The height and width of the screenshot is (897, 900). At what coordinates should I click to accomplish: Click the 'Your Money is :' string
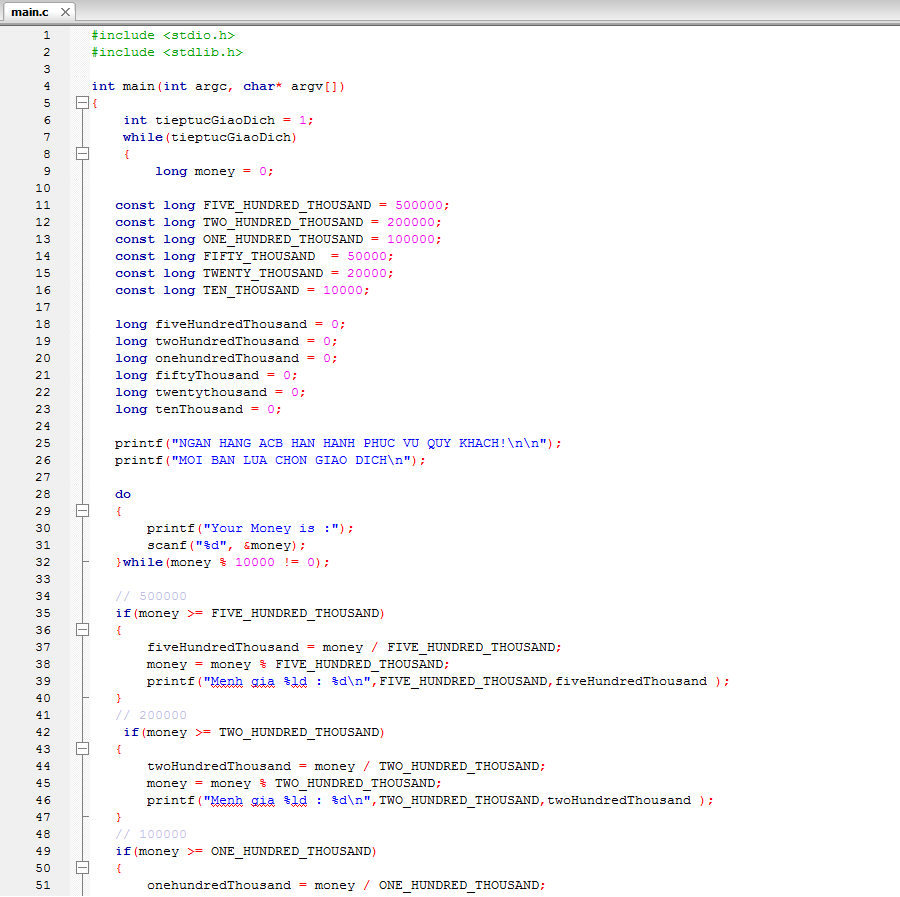tap(271, 528)
